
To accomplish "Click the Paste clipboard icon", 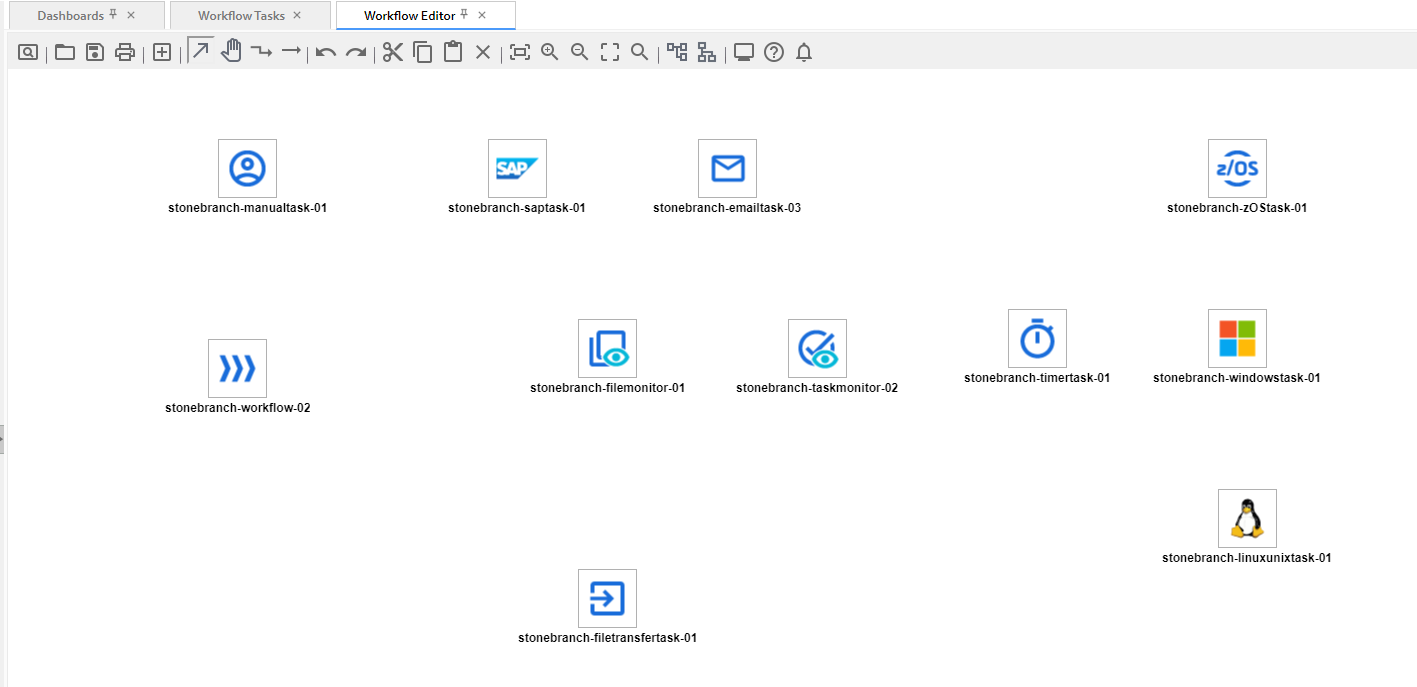I will [x=453, y=52].
